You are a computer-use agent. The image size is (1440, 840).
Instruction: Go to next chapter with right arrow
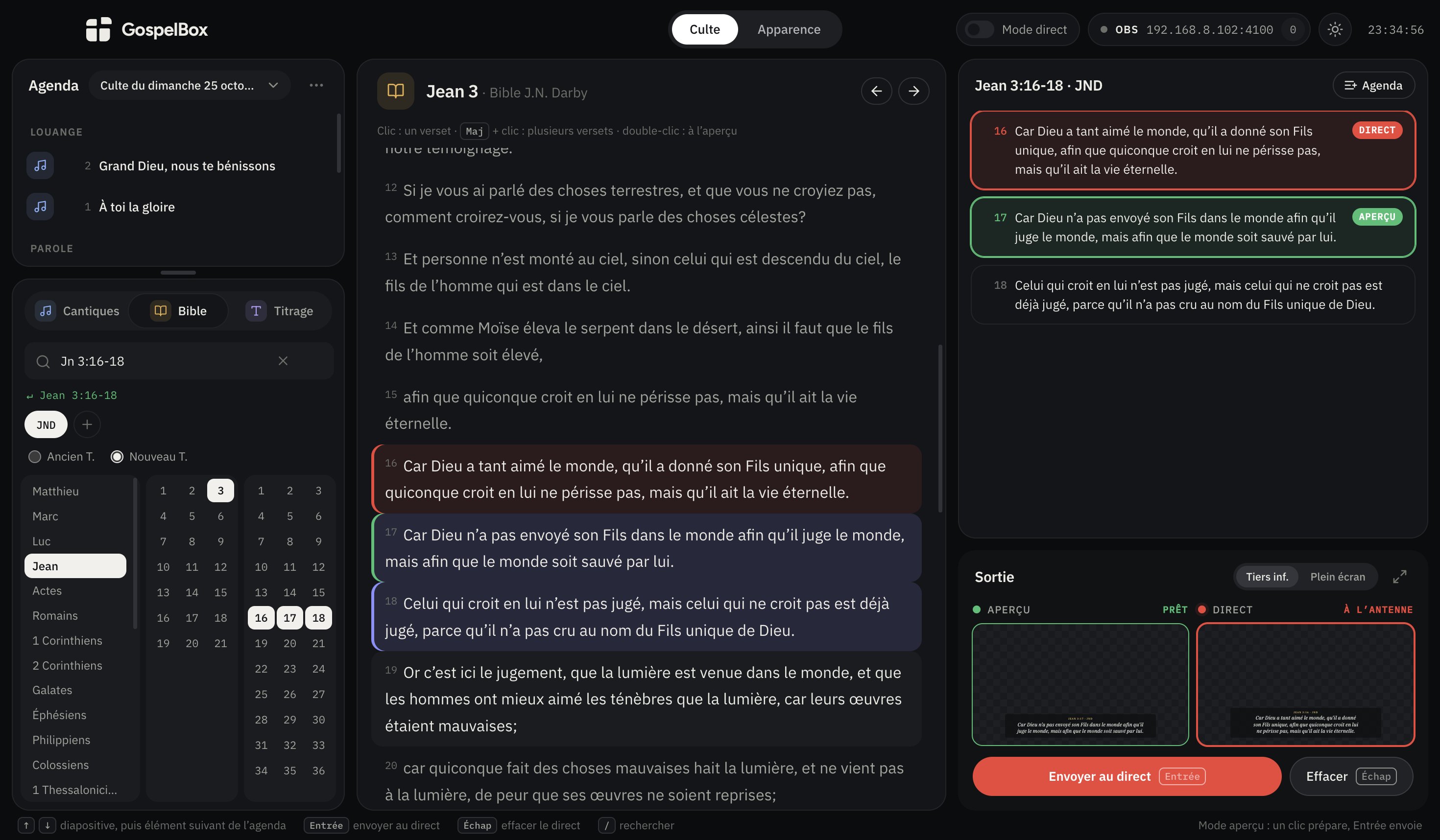913,91
